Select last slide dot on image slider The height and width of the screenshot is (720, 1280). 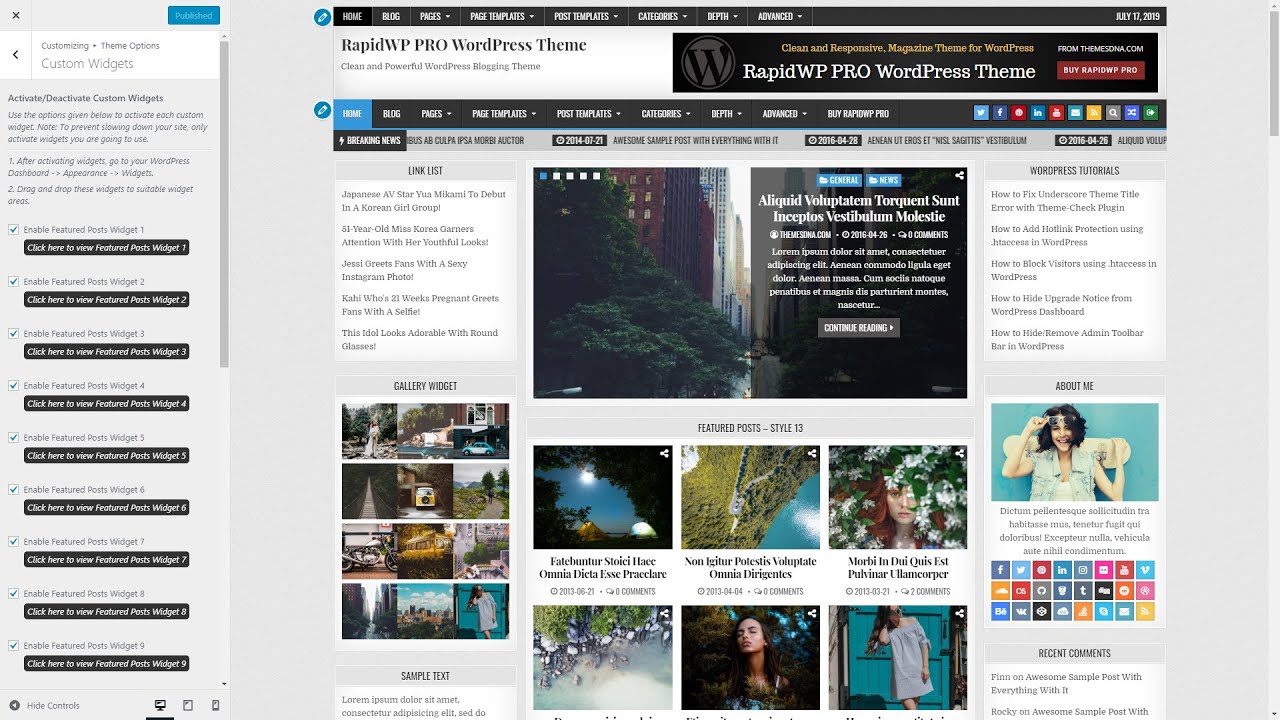coord(595,176)
